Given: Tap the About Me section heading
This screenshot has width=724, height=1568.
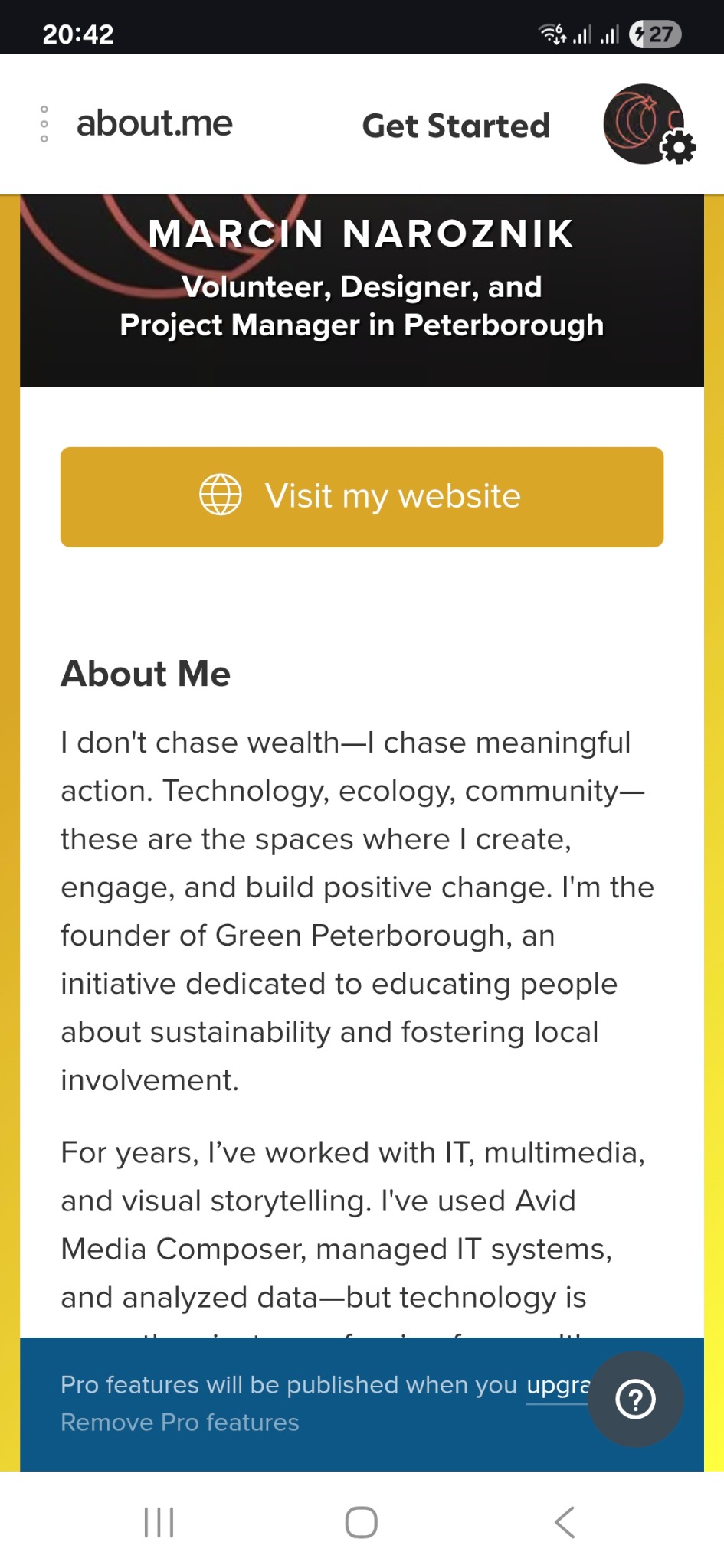Looking at the screenshot, I should tap(145, 674).
